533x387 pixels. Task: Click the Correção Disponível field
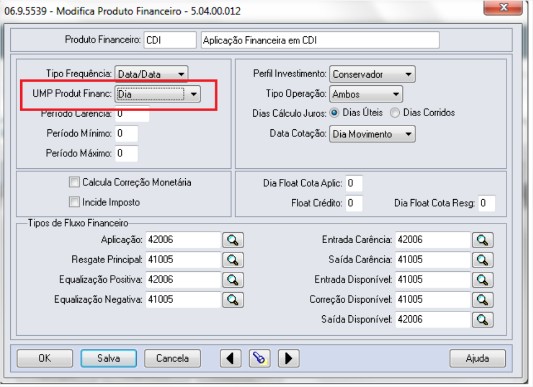click(433, 300)
